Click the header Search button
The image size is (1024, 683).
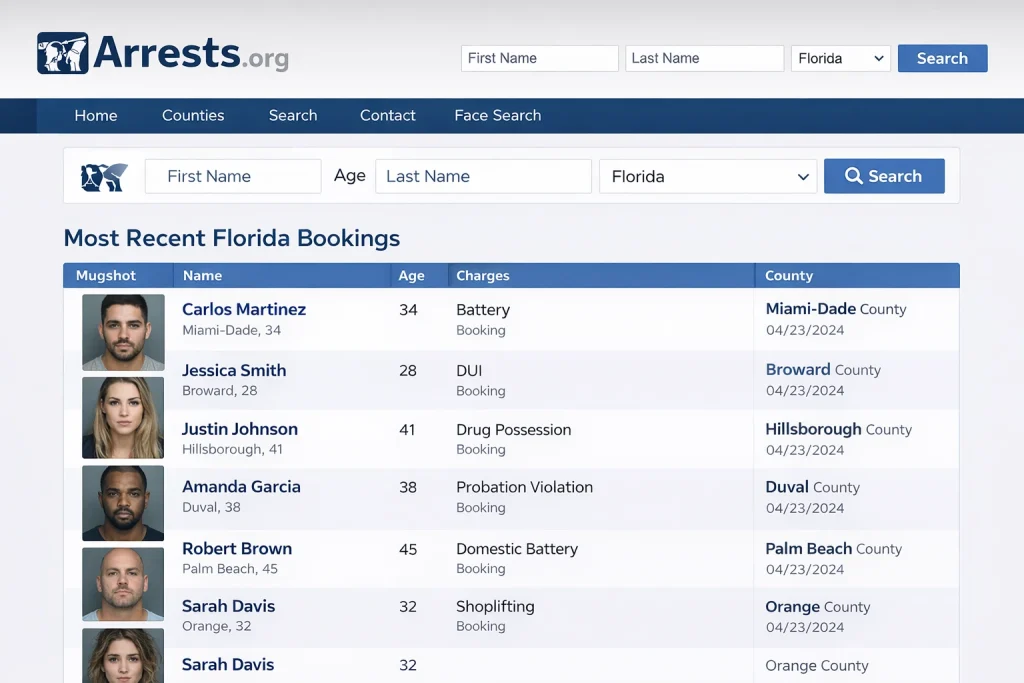point(942,58)
